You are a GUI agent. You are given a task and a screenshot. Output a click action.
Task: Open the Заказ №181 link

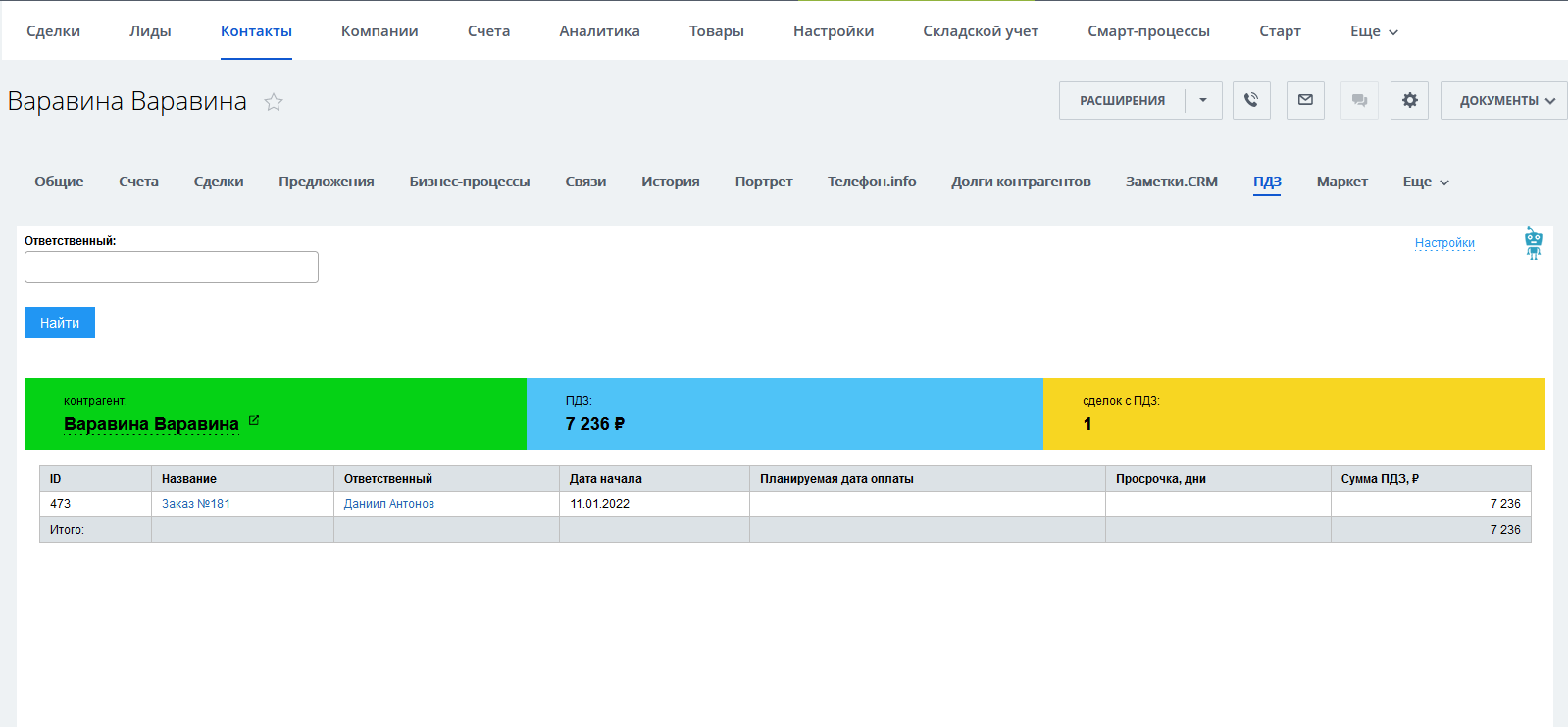(x=196, y=504)
